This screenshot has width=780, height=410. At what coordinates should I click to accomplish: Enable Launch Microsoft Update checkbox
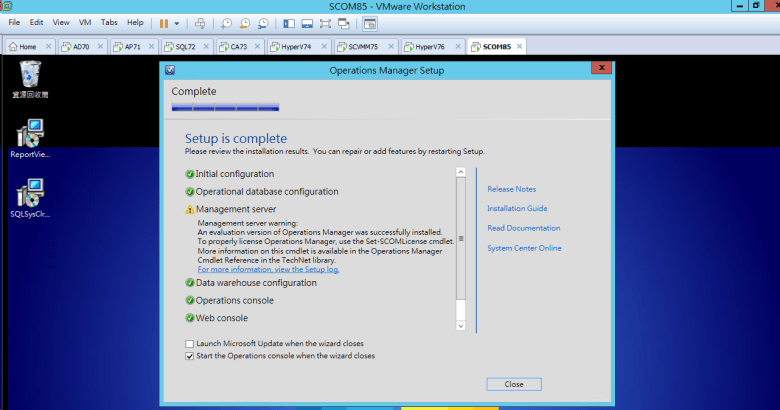[190, 343]
